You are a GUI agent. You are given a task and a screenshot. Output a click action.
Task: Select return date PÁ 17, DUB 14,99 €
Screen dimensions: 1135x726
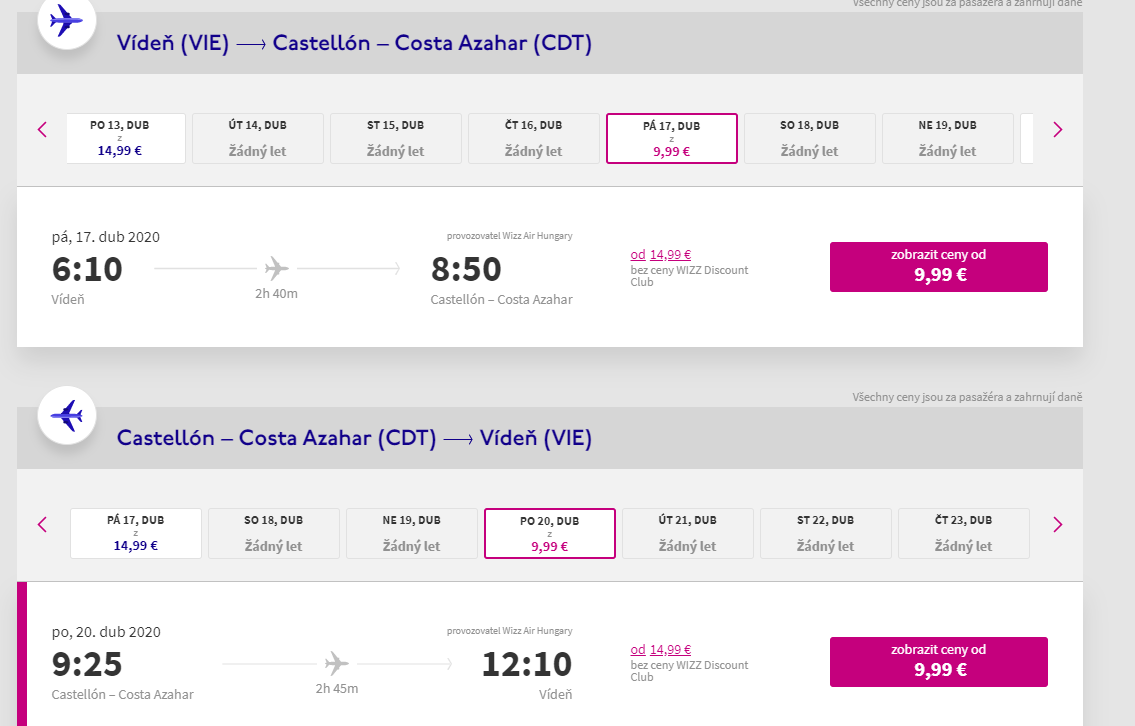pos(136,533)
